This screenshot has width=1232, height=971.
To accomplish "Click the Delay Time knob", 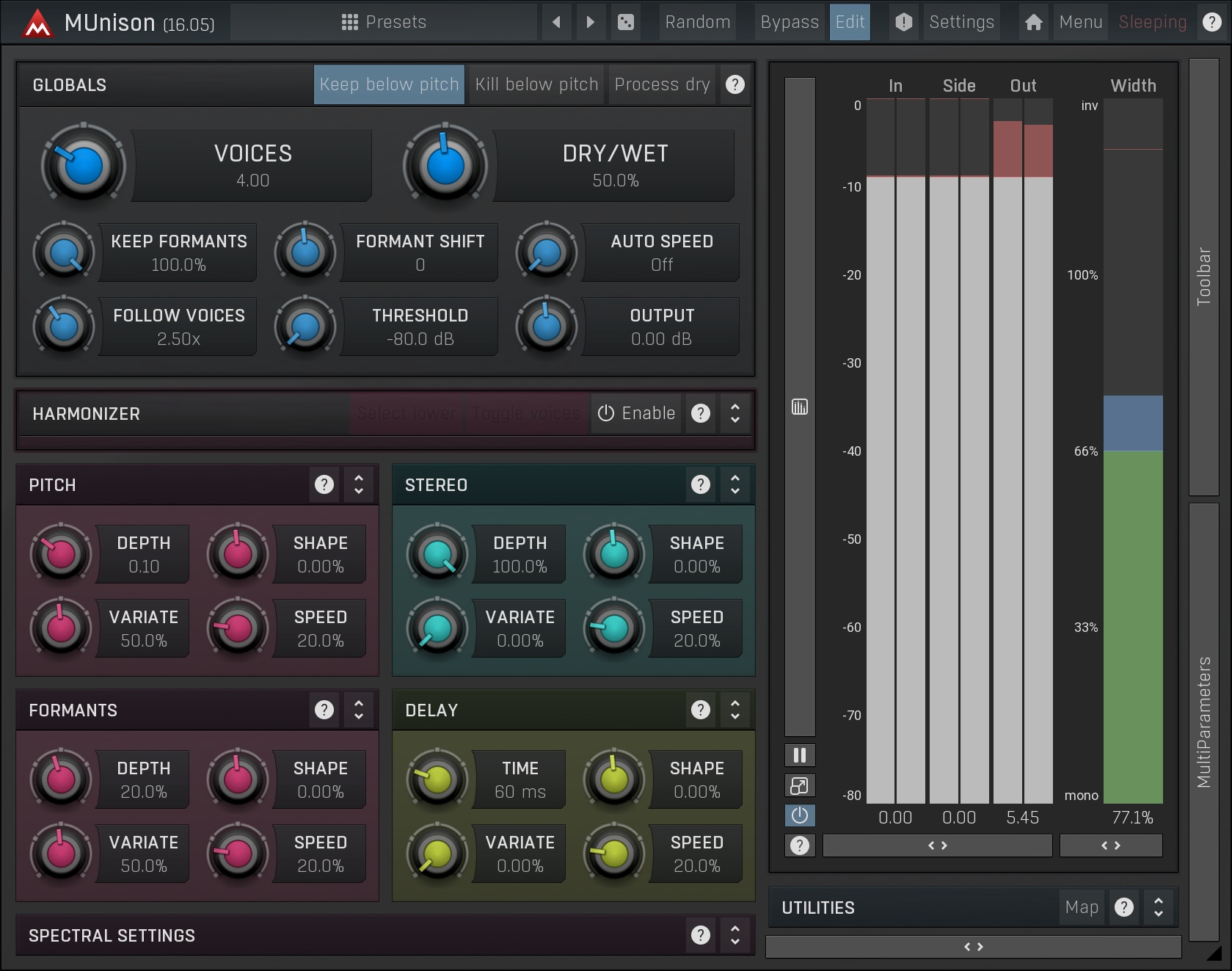I will [437, 779].
